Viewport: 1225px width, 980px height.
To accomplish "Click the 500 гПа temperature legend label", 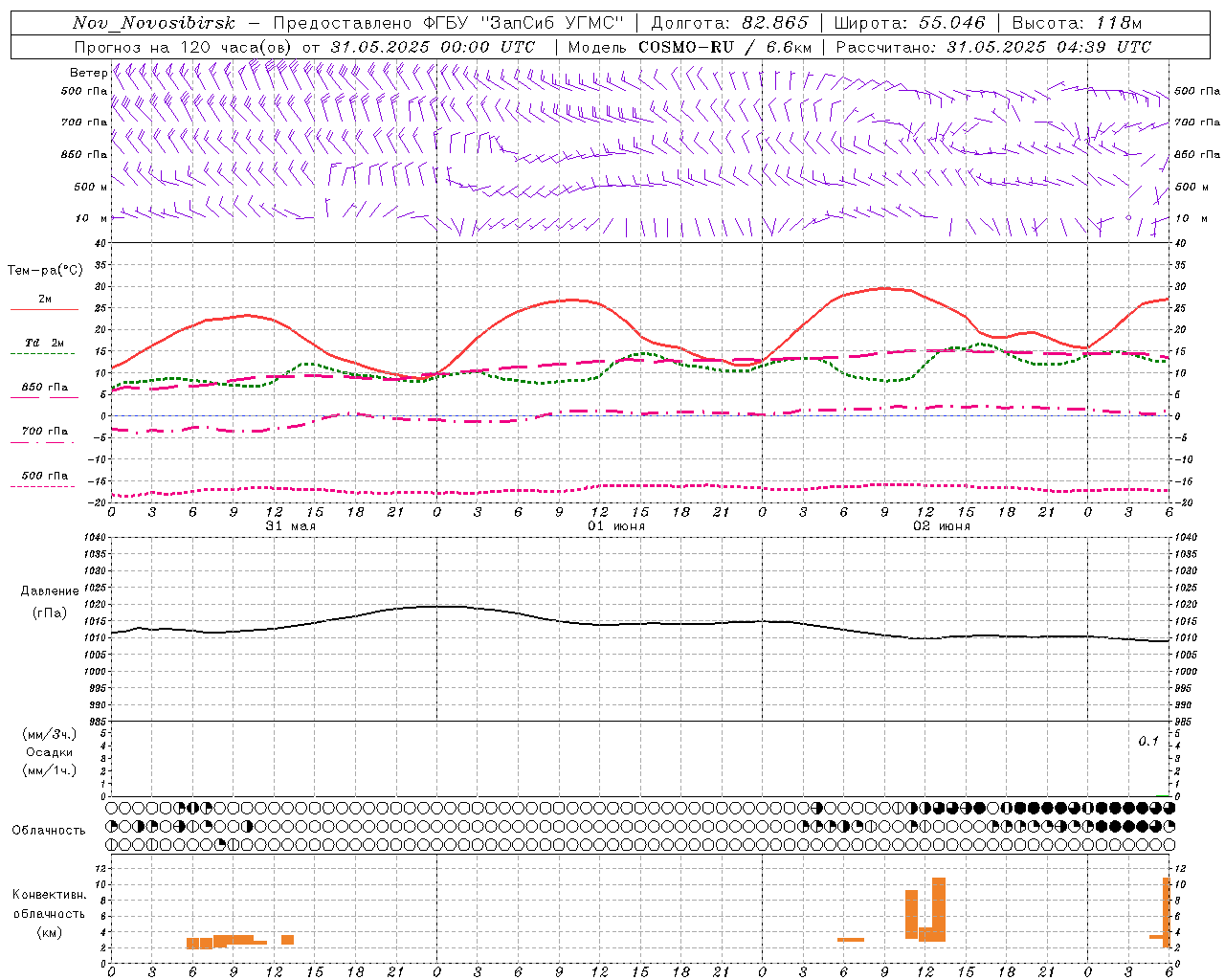I will (45, 476).
